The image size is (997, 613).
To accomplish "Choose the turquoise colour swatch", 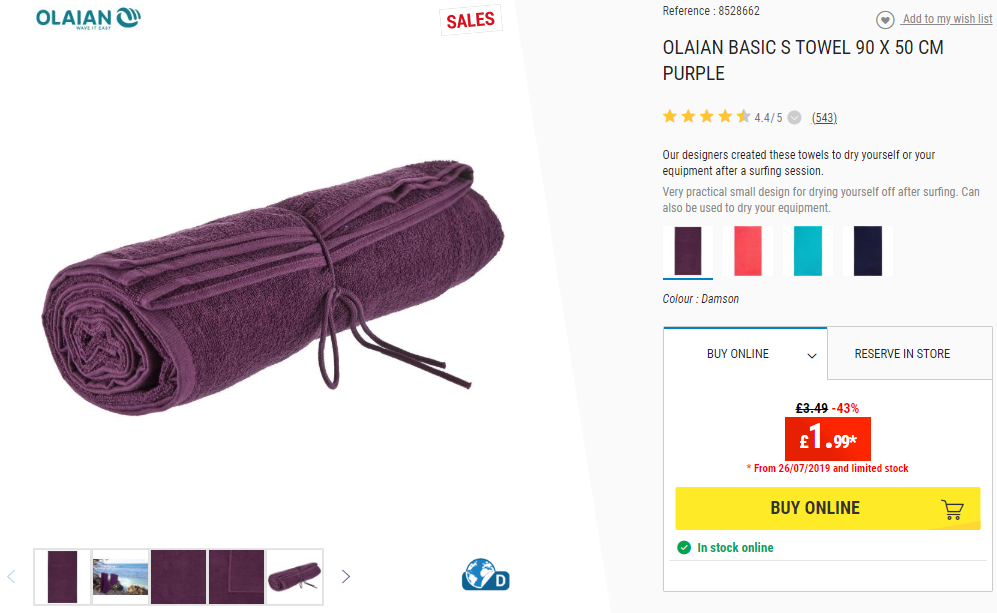I will pyautogui.click(x=808, y=251).
